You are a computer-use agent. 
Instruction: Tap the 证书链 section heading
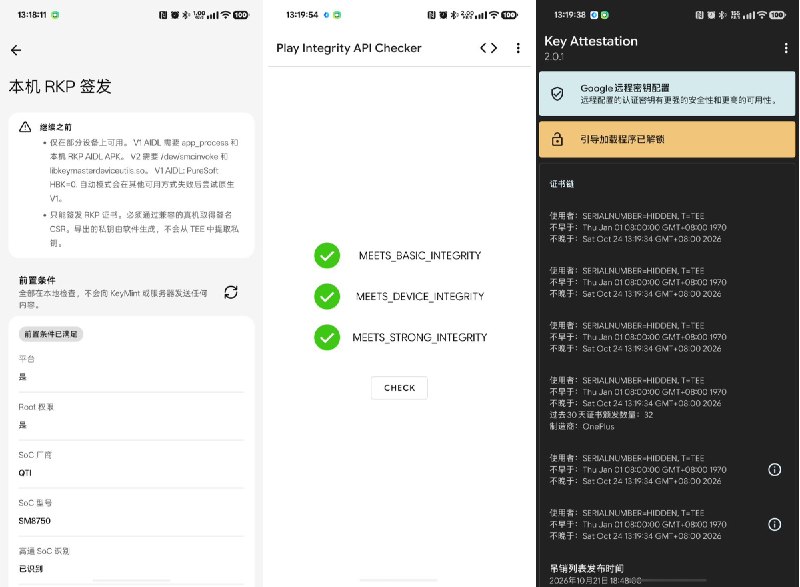click(562, 184)
